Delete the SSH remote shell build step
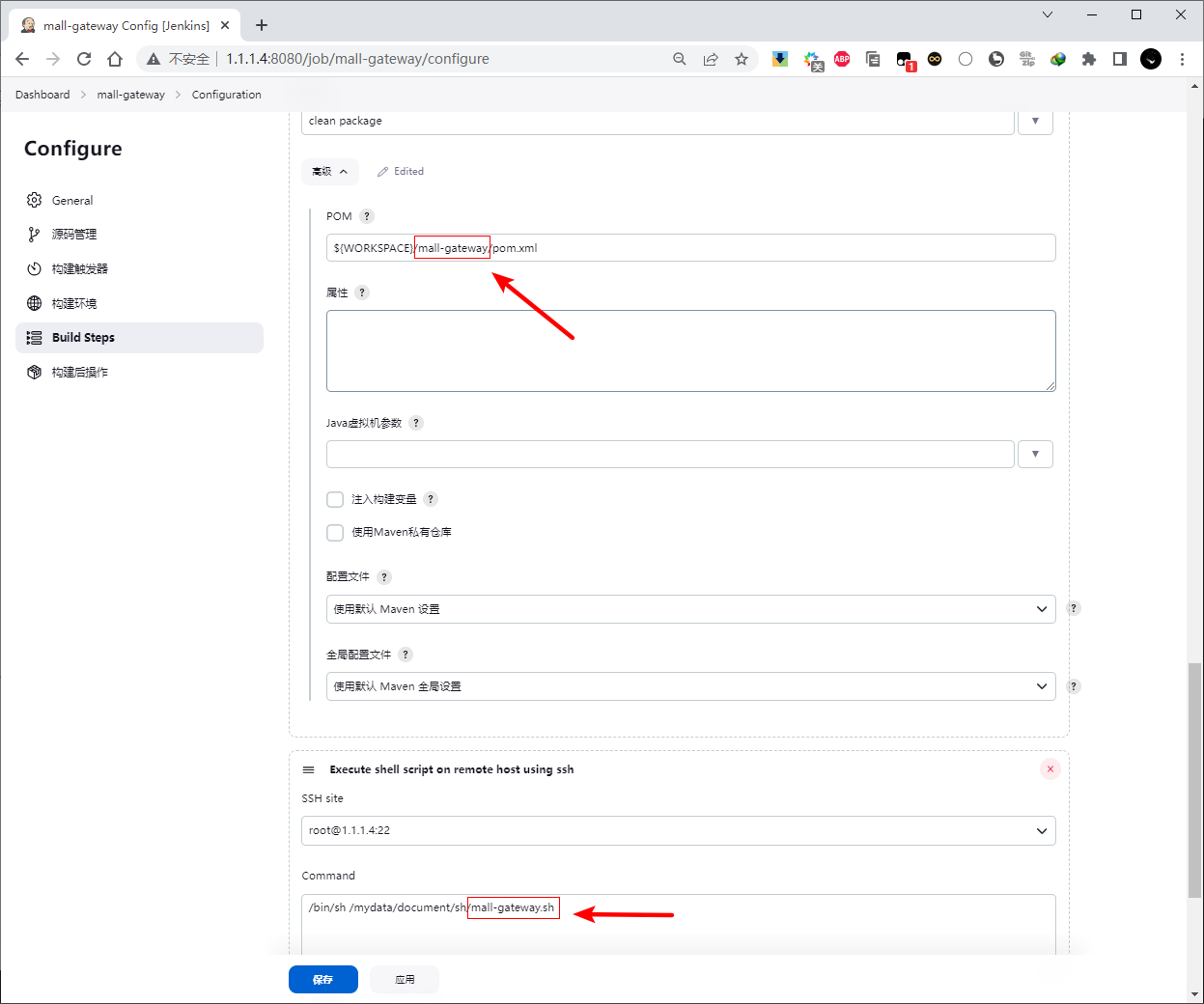The height and width of the screenshot is (1004, 1204). tap(1050, 769)
